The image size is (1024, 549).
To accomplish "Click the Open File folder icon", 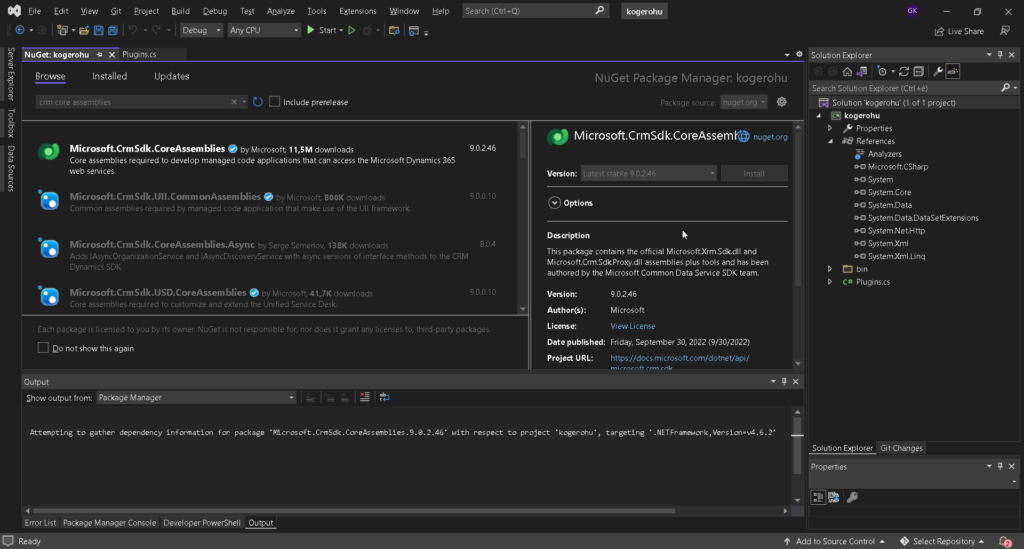I will click(84, 30).
